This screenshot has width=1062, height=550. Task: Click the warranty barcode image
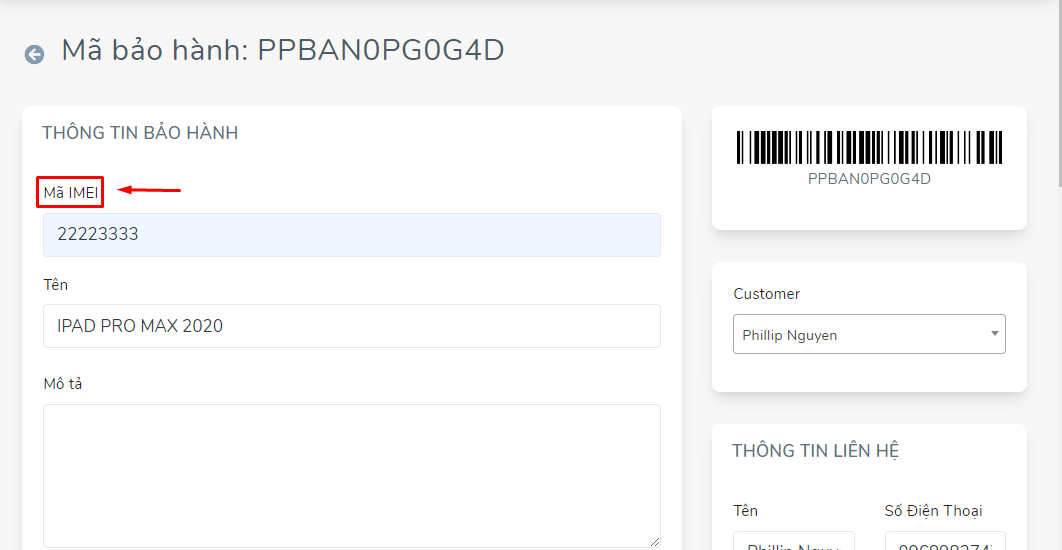pos(869,148)
